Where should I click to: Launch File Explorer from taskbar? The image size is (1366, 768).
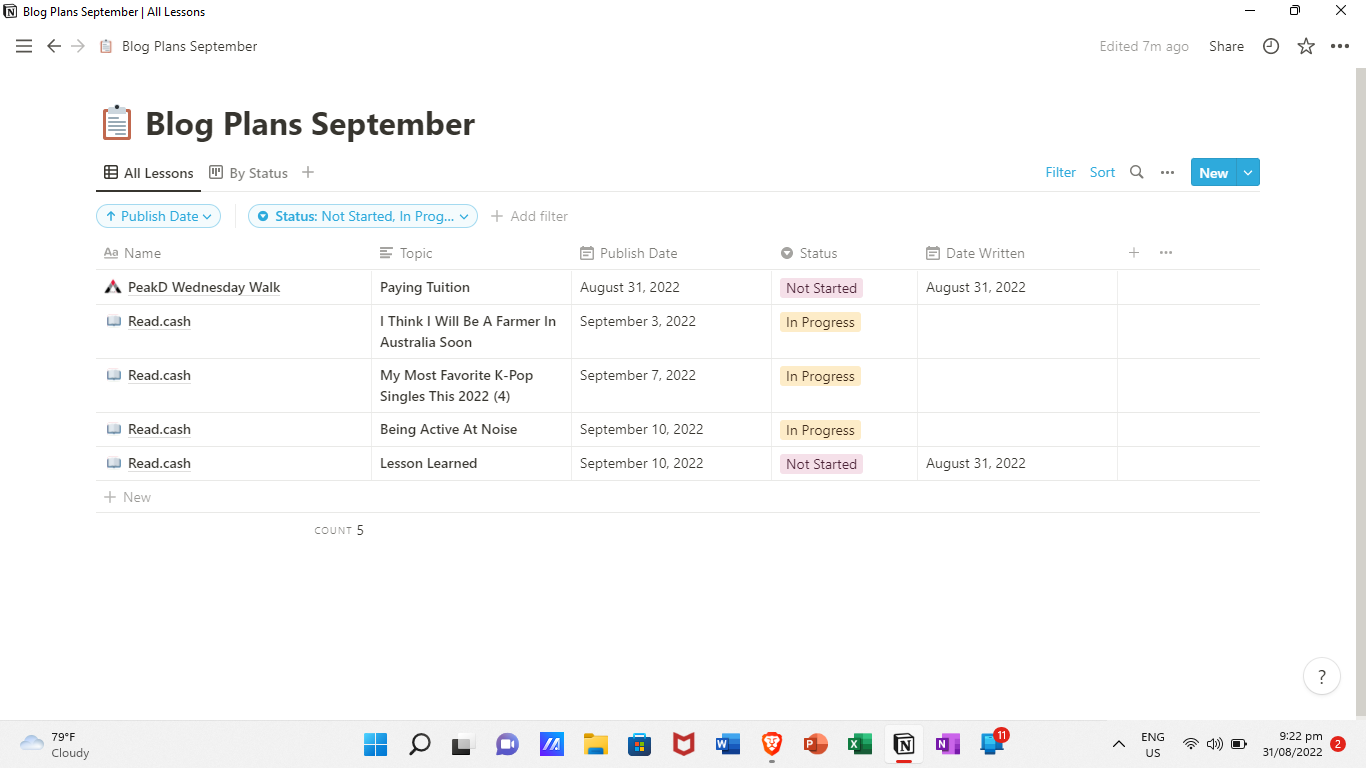point(596,744)
